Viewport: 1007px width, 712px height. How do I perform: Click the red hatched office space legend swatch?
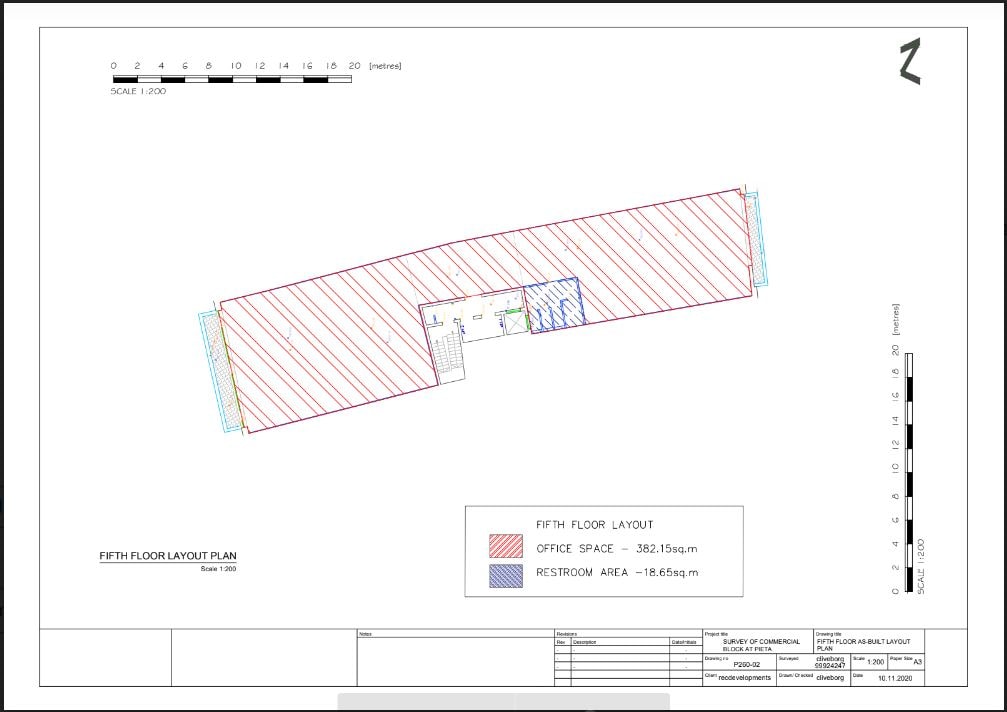[505, 546]
